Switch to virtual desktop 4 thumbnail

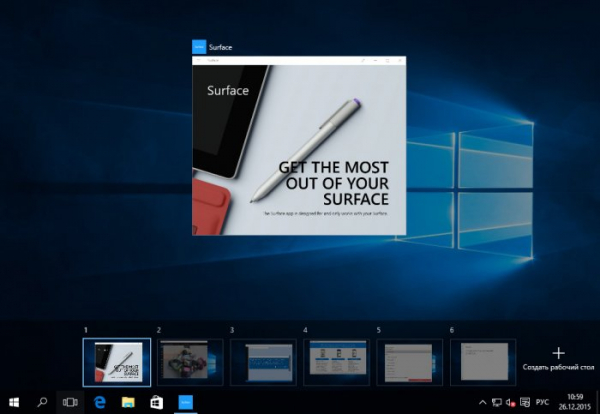click(x=336, y=362)
